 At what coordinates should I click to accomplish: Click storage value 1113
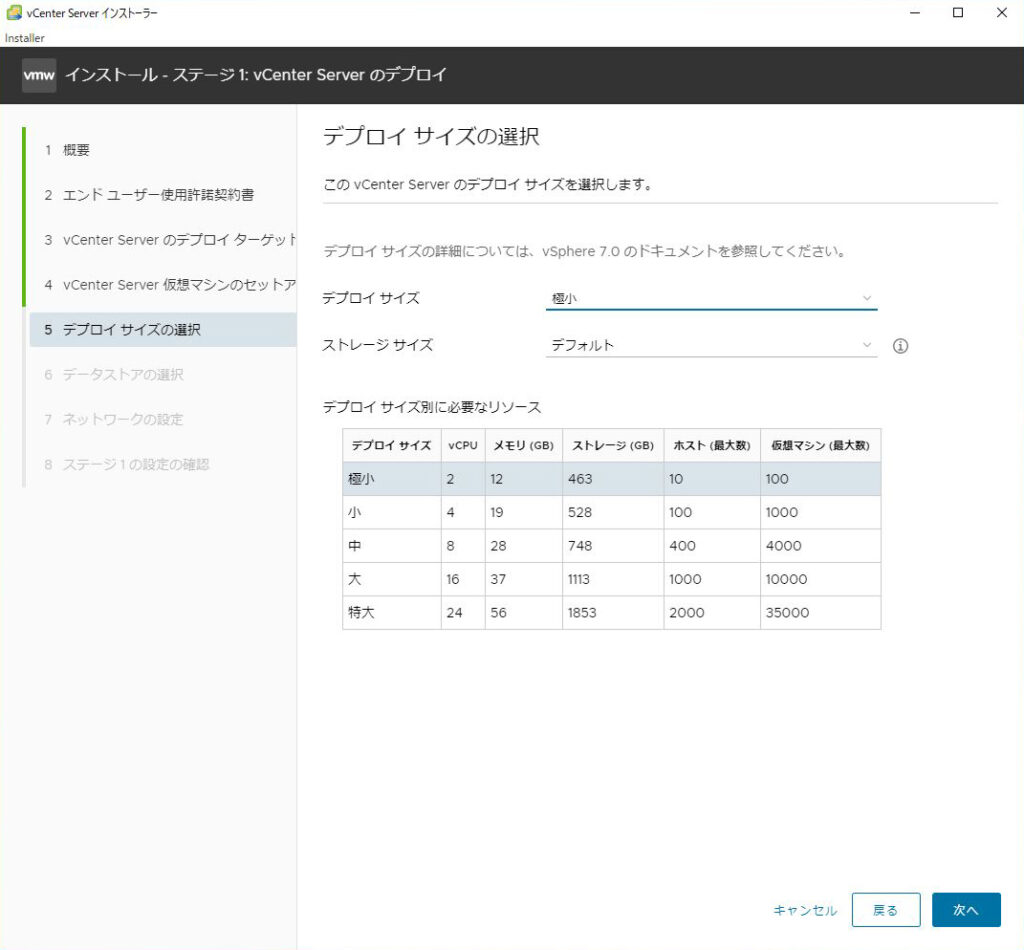[x=579, y=579]
